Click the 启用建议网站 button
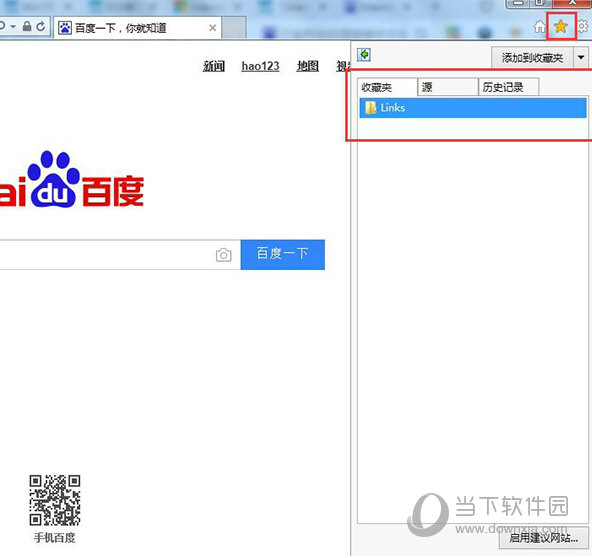Screen dimensions: 592x558 [543, 538]
